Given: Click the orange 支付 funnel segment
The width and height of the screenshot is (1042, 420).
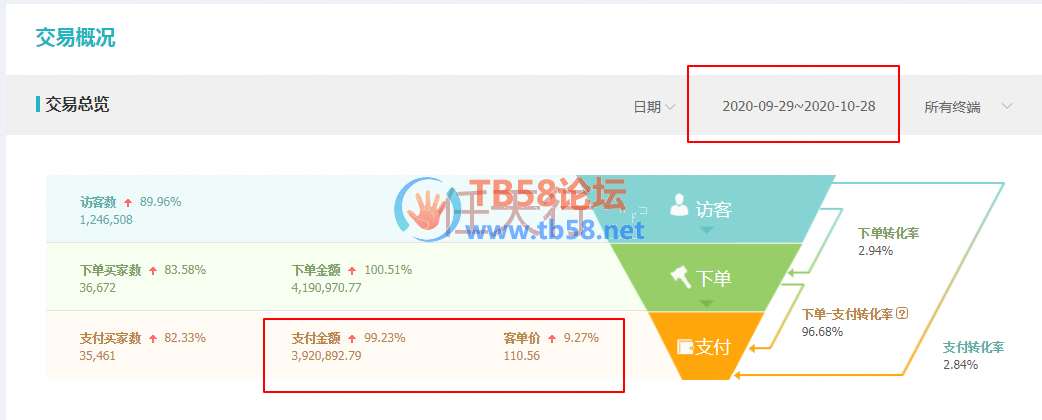Looking at the screenshot, I should pyautogui.click(x=705, y=346).
